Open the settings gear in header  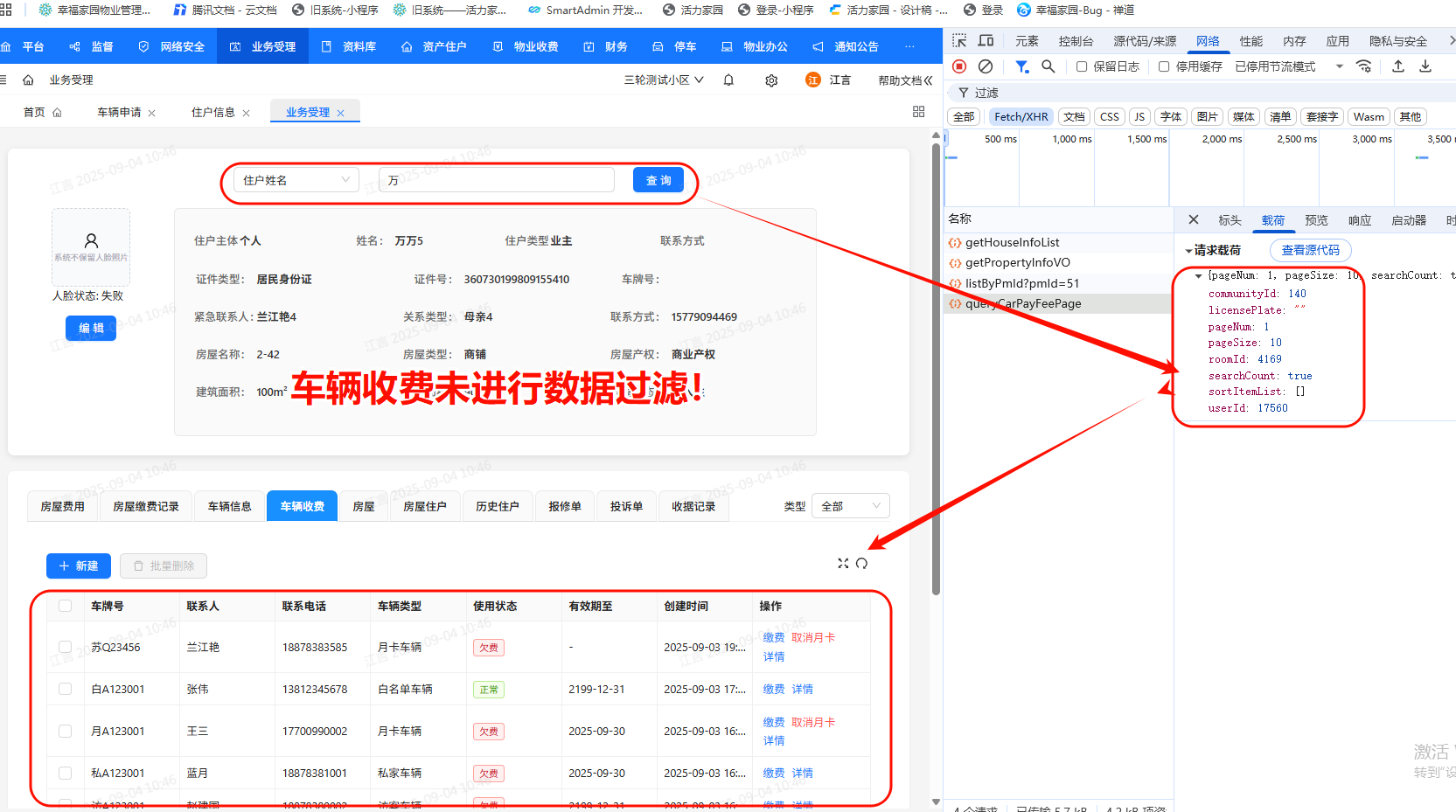point(771,80)
